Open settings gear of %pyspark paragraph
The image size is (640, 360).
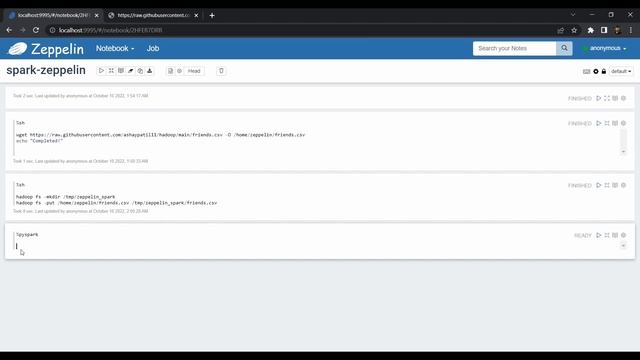coord(623,235)
